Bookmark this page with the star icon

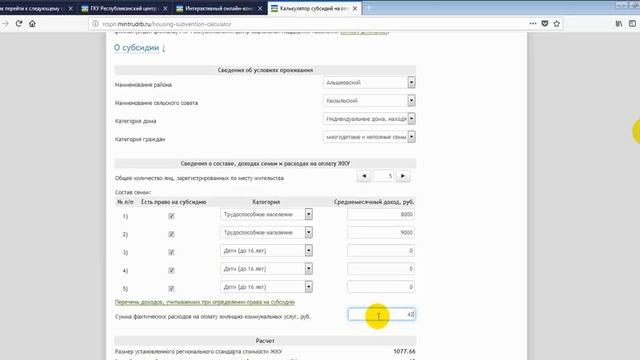tap(556, 24)
